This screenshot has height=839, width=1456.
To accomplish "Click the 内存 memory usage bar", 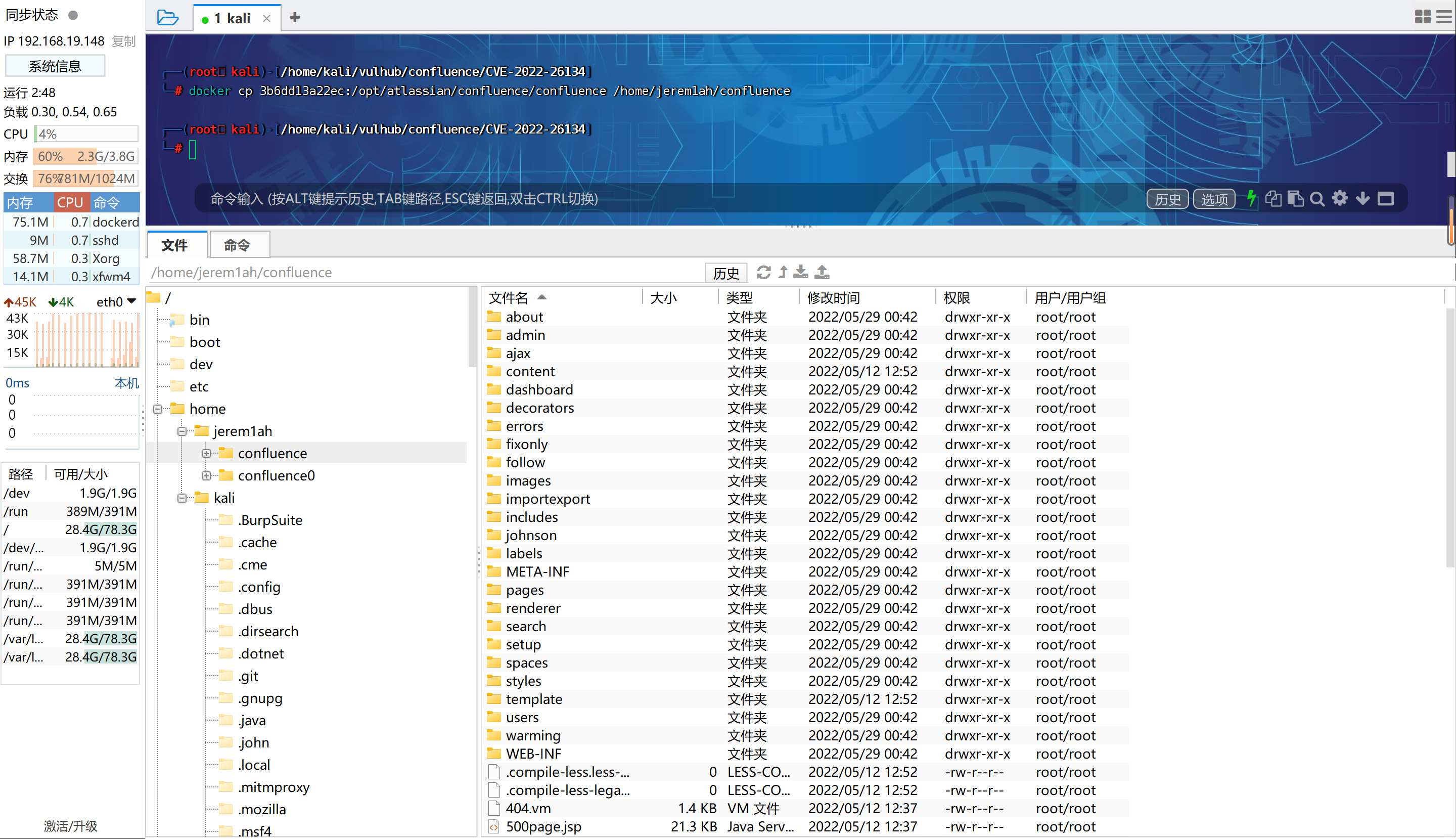I will click(x=86, y=156).
